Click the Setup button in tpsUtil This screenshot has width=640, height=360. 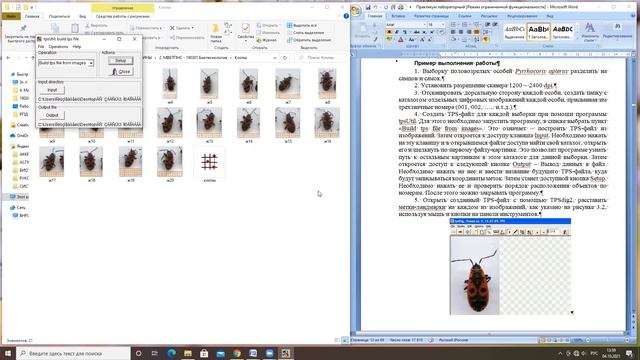[120, 60]
